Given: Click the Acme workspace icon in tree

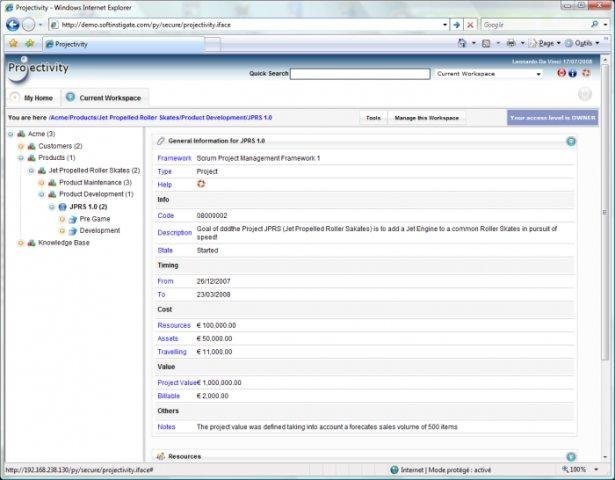Looking at the screenshot, I should pyautogui.click(x=21, y=134).
